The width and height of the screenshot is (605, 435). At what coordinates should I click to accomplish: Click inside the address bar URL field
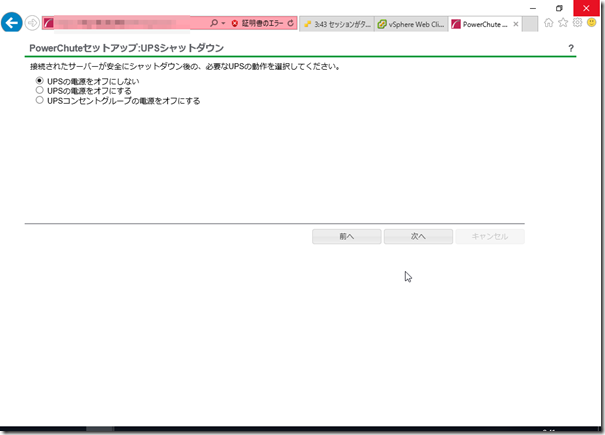point(130,22)
